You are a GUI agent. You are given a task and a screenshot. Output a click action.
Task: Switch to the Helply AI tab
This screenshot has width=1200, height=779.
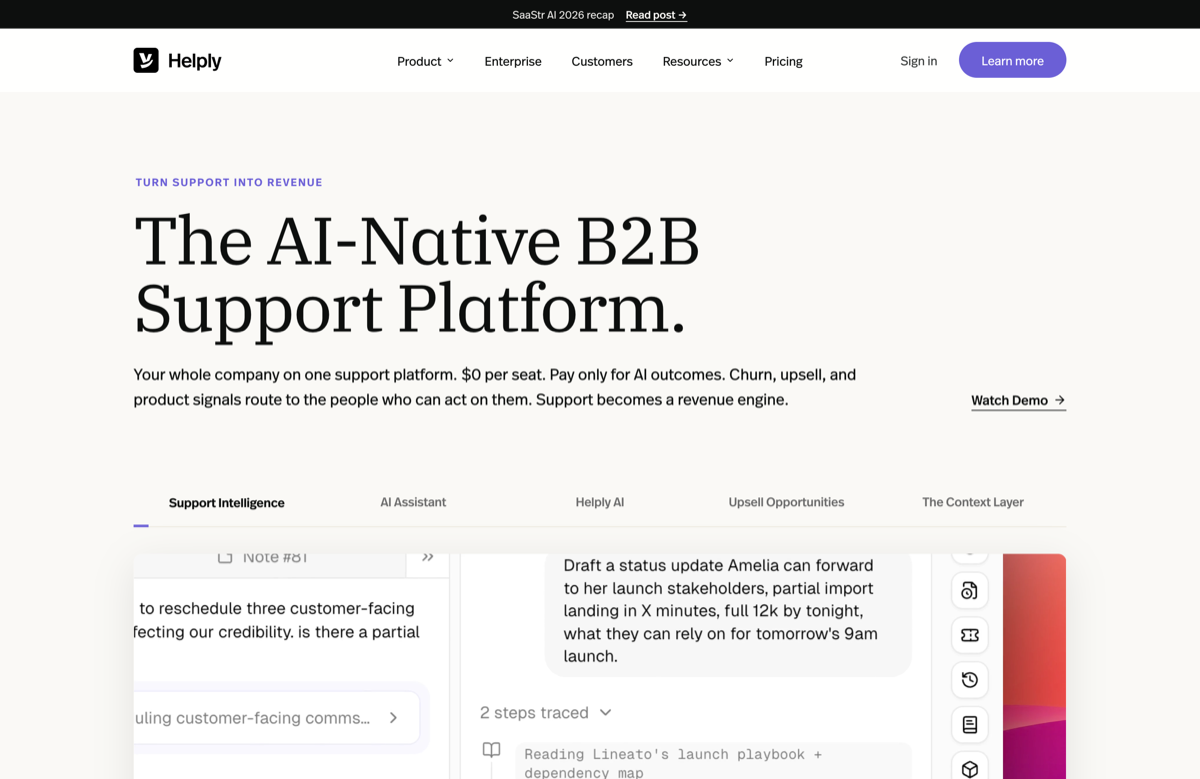[600, 502]
